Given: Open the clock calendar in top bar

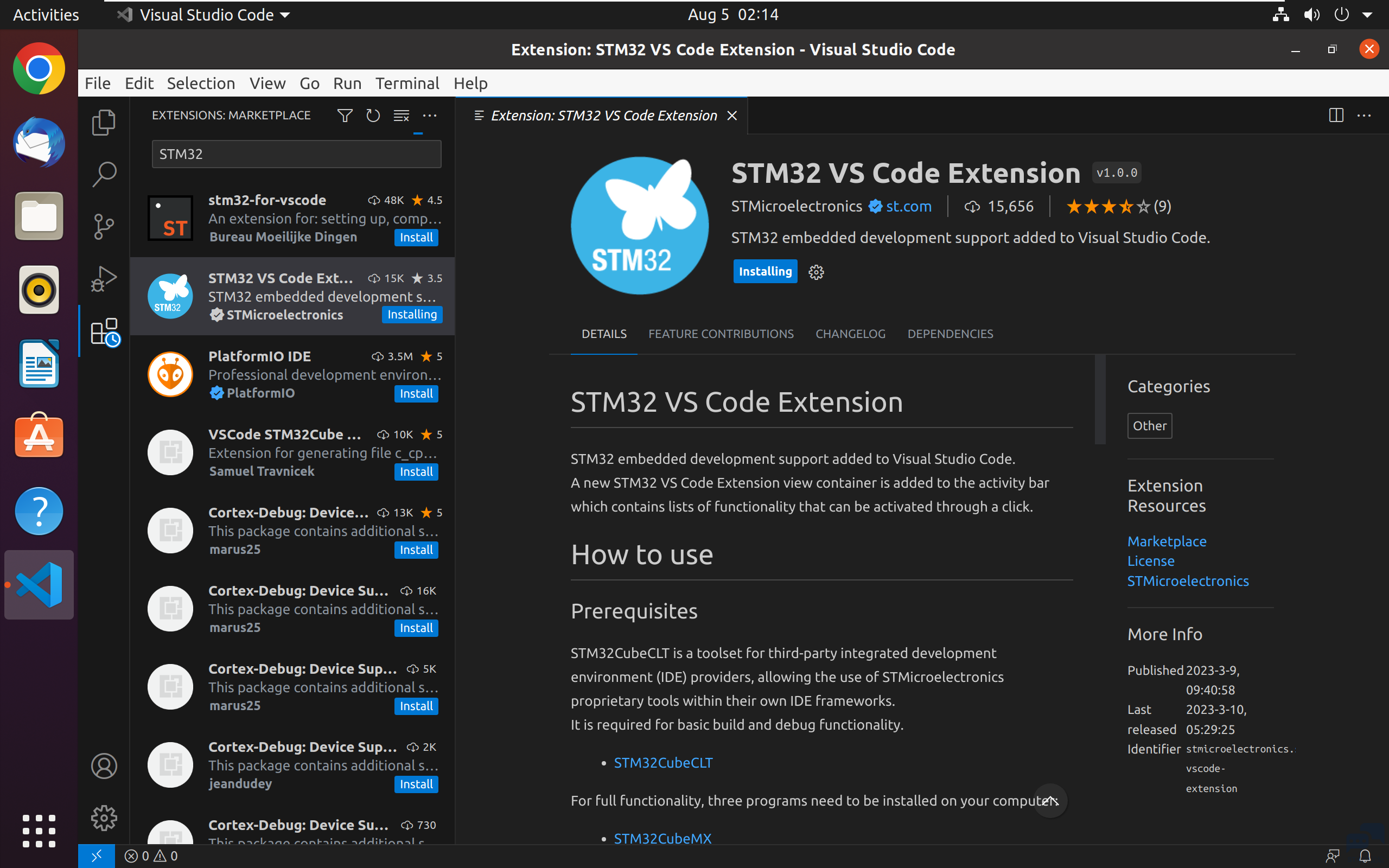Looking at the screenshot, I should [x=733, y=14].
